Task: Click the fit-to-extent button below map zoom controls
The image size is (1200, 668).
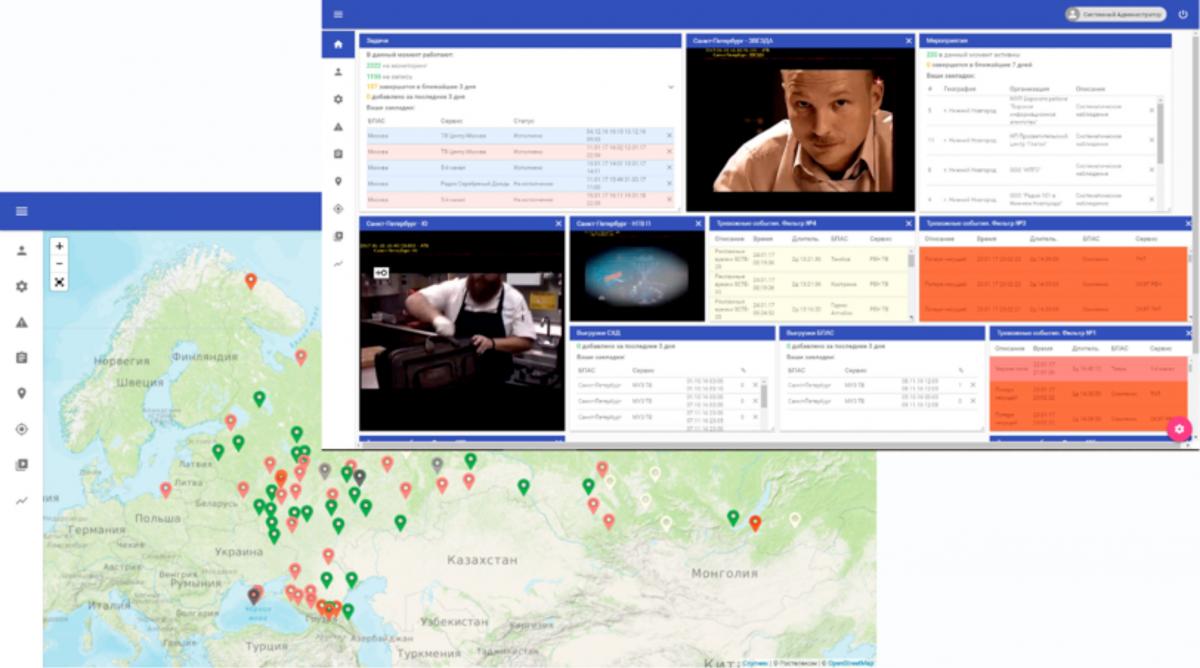Action: tap(59, 283)
